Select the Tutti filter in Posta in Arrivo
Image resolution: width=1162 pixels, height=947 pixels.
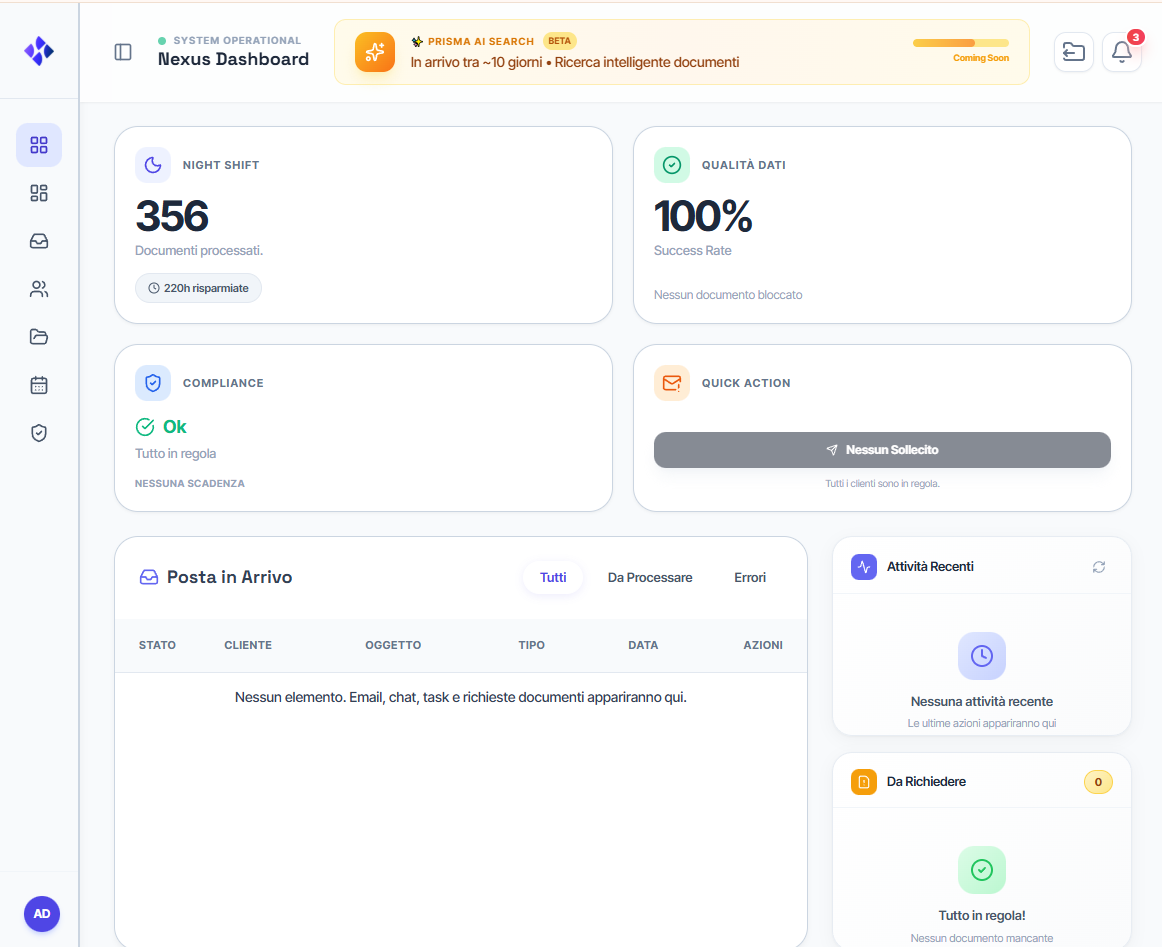(552, 577)
